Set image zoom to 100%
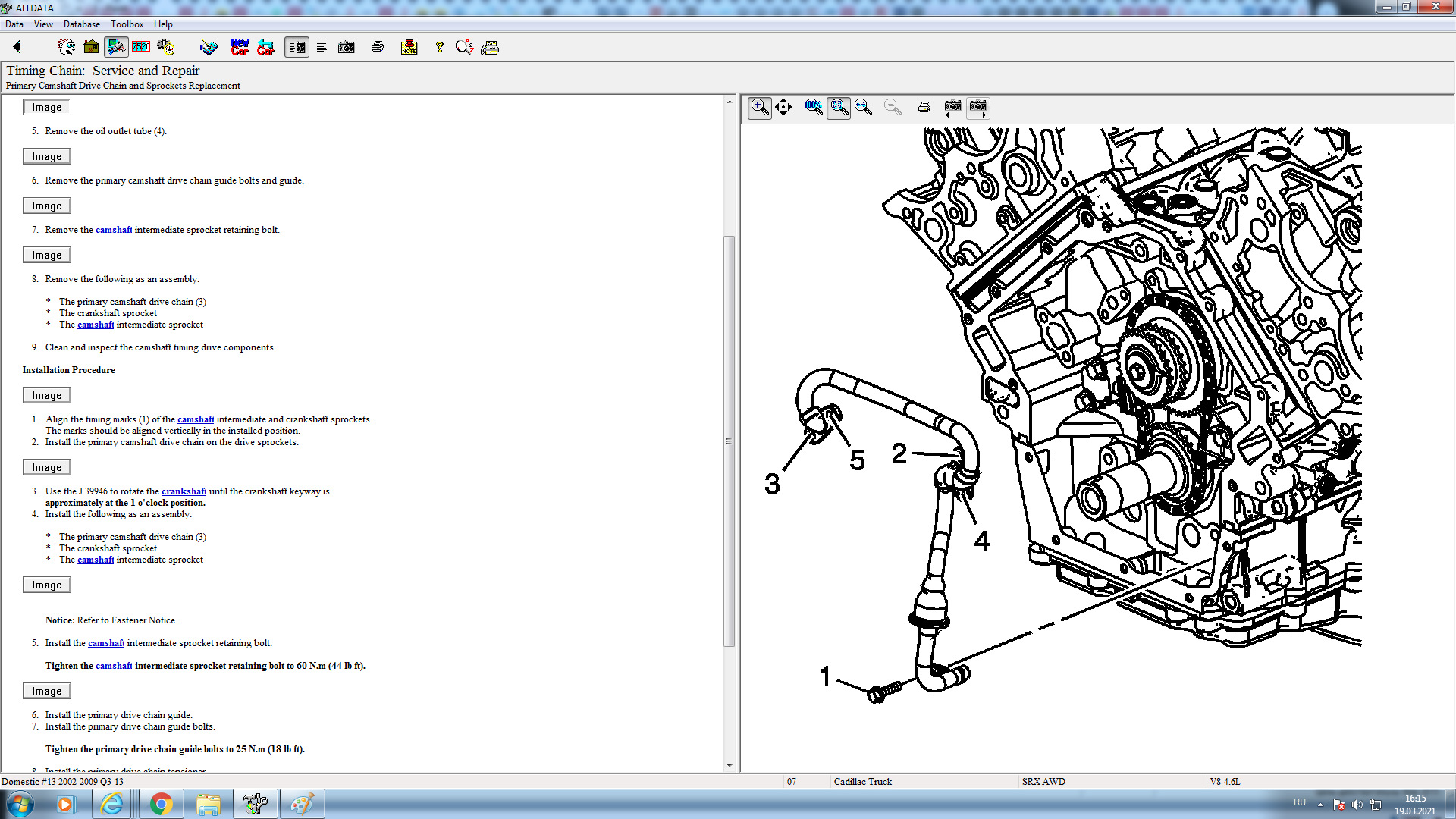This screenshot has height=819, width=1456. (813, 107)
